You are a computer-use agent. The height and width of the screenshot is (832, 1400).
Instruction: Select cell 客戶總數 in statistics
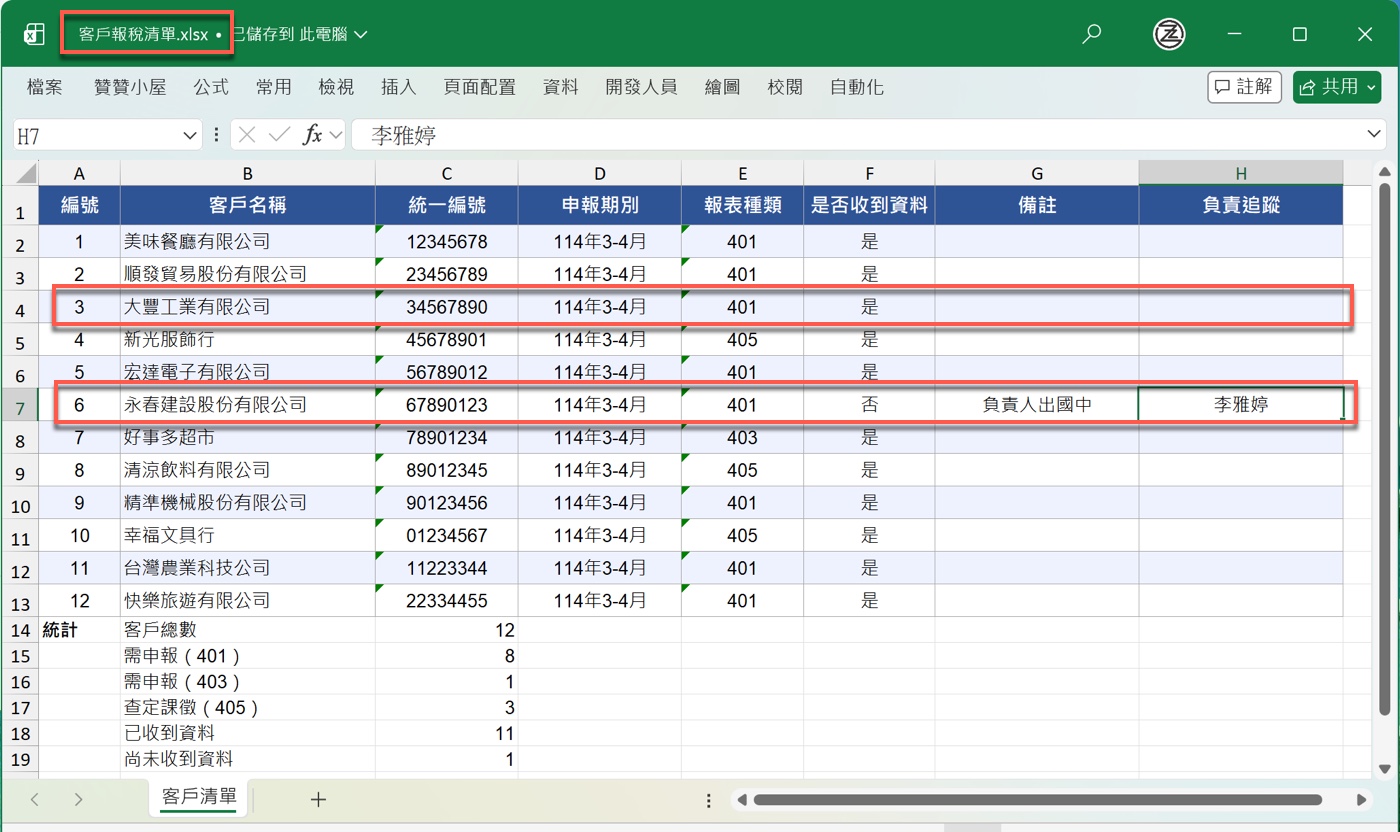248,630
